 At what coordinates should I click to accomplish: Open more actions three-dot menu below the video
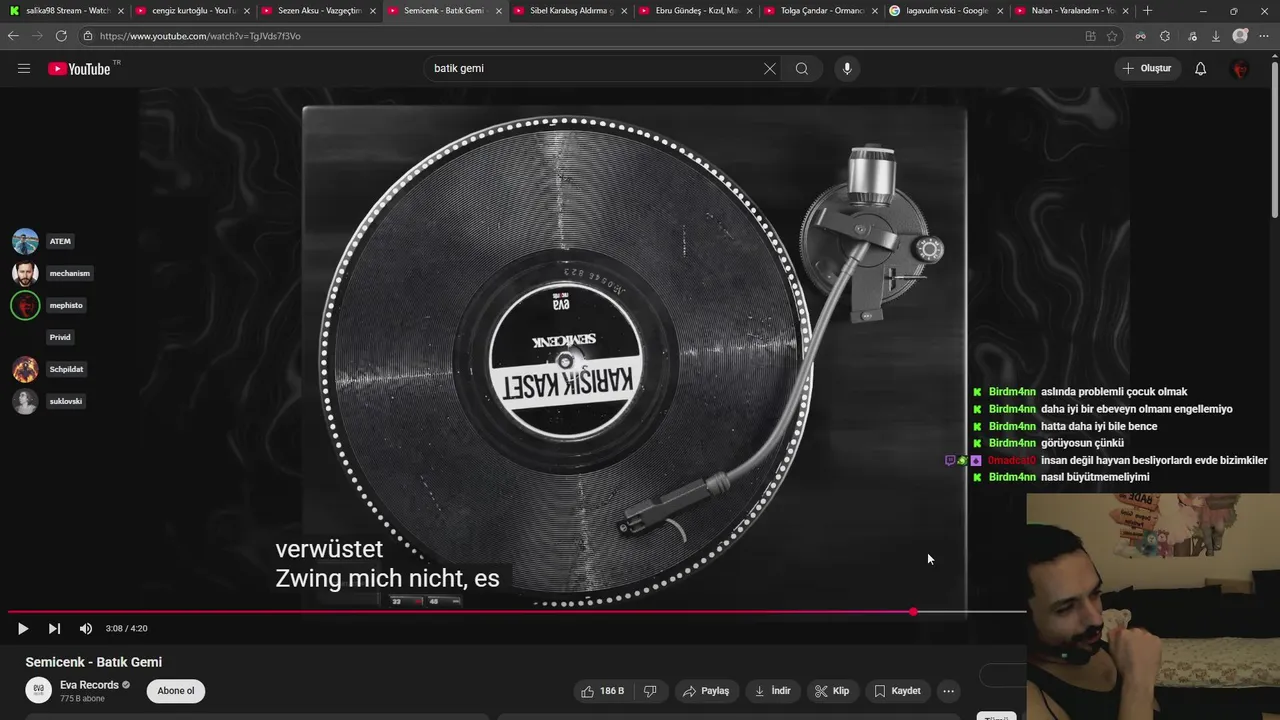point(948,691)
